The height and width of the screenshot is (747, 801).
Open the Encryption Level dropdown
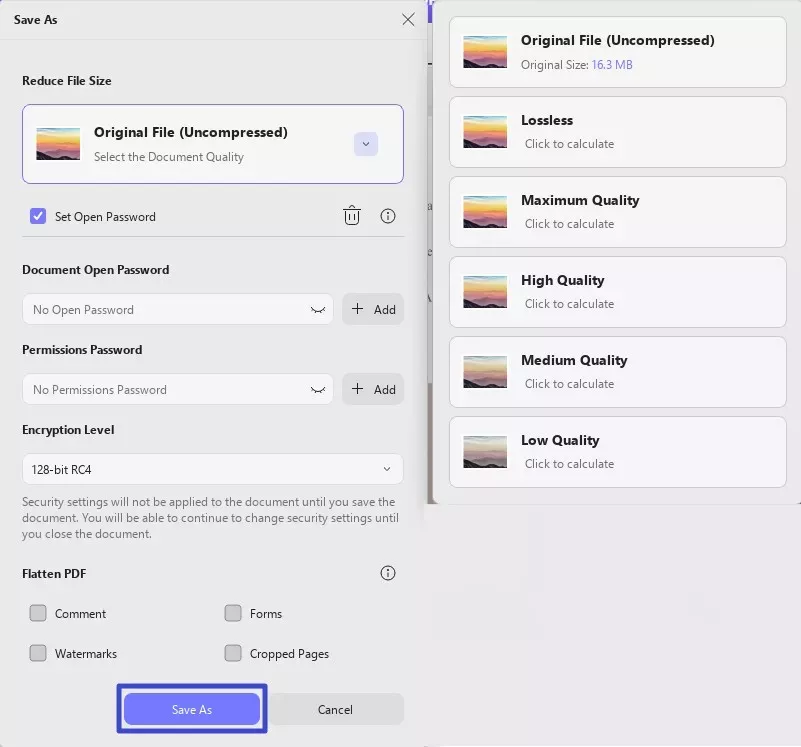pos(212,469)
